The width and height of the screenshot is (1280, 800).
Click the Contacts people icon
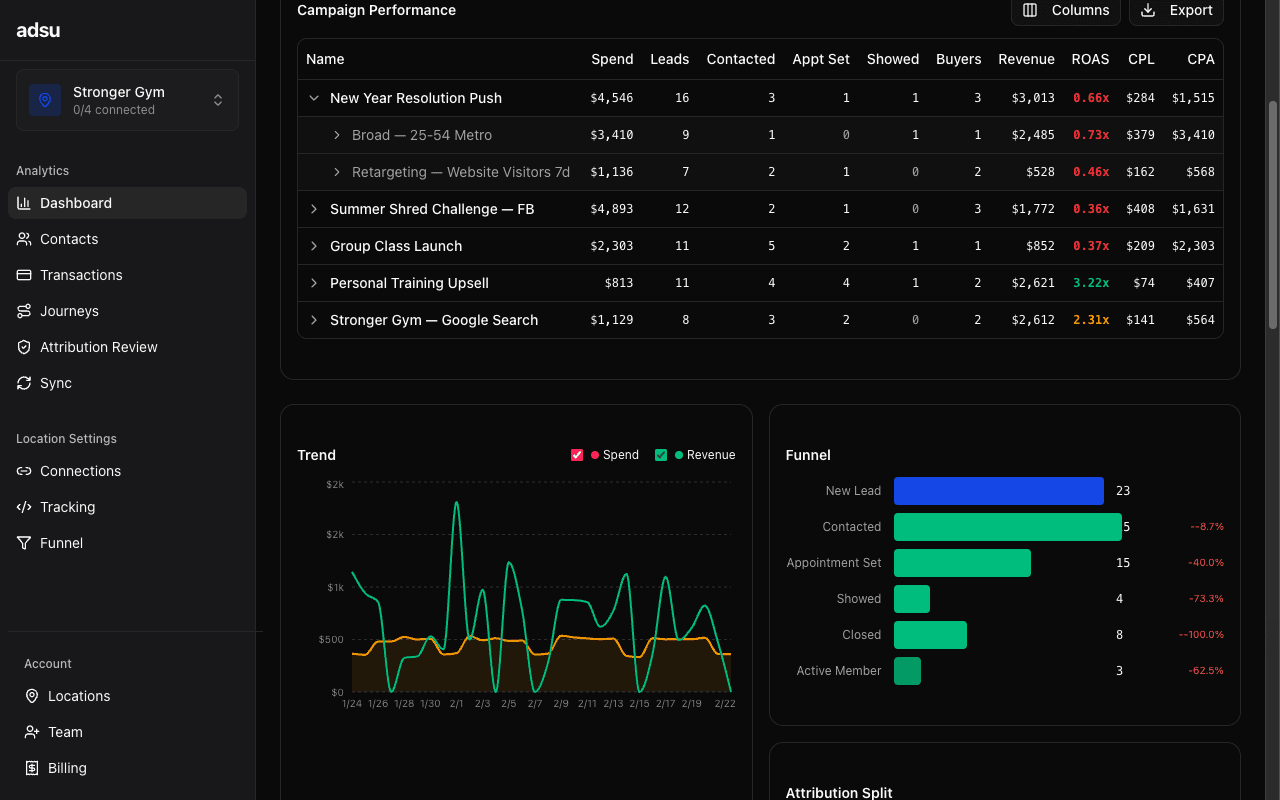23,239
